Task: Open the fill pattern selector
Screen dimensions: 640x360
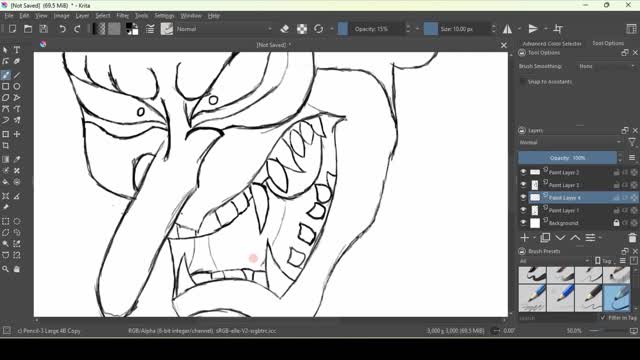Action: 114,29
